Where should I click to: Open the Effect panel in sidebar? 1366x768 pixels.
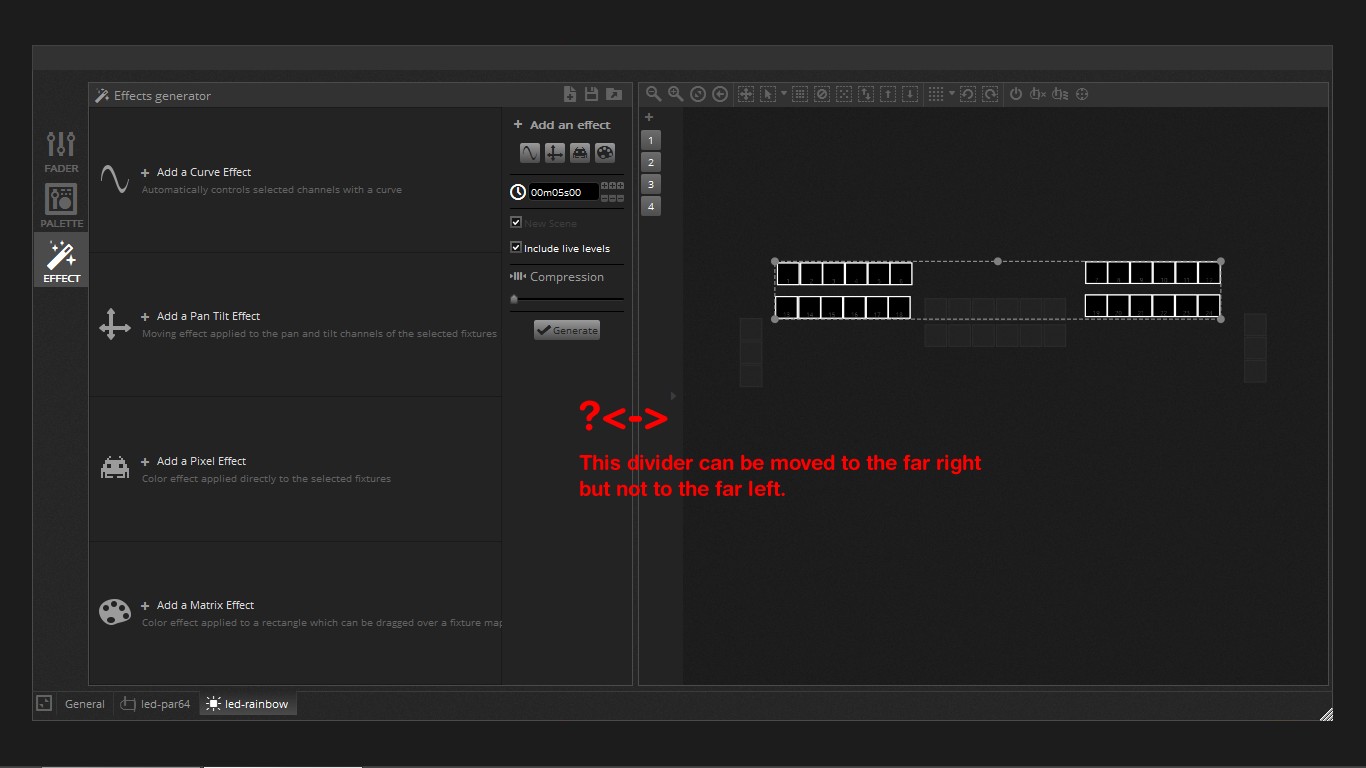click(x=61, y=260)
